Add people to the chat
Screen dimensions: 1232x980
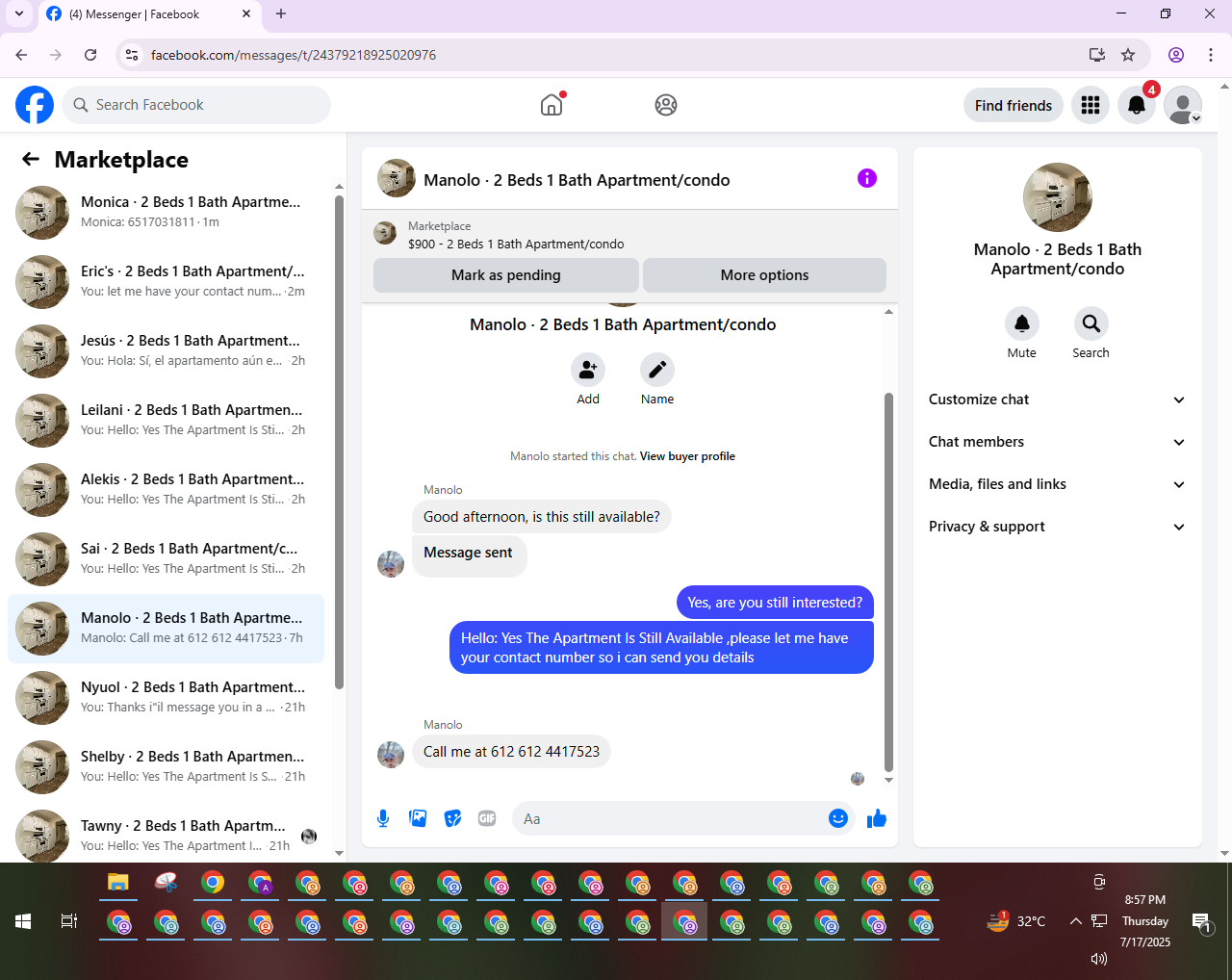(588, 370)
